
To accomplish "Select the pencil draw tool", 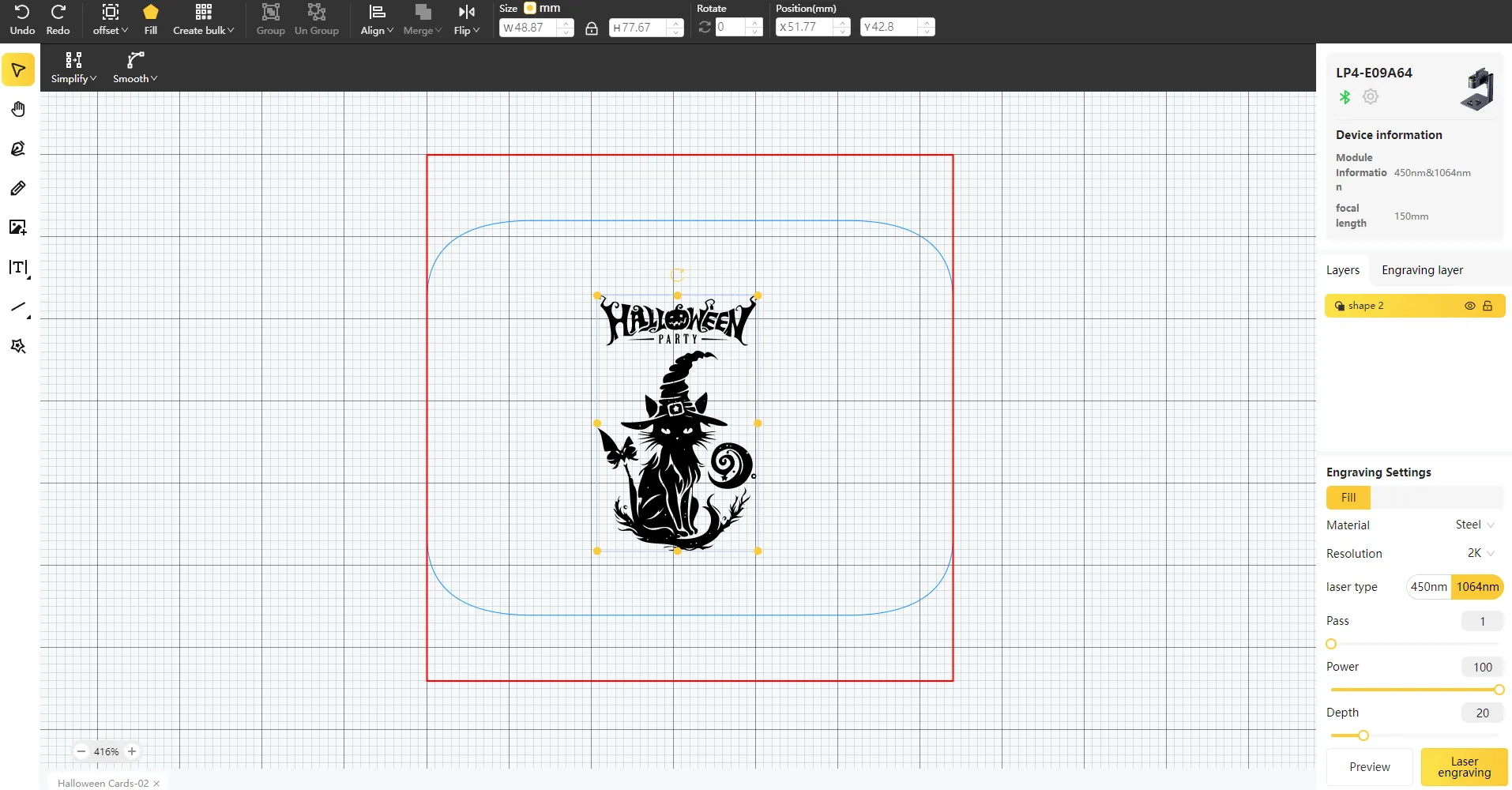I will tap(18, 188).
